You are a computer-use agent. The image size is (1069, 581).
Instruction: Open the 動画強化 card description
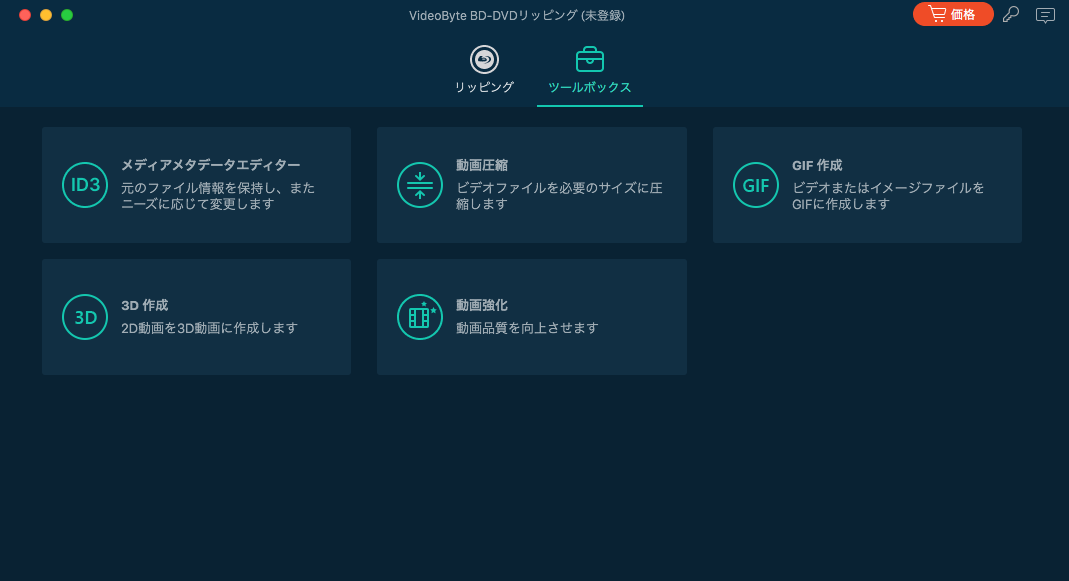[527, 328]
